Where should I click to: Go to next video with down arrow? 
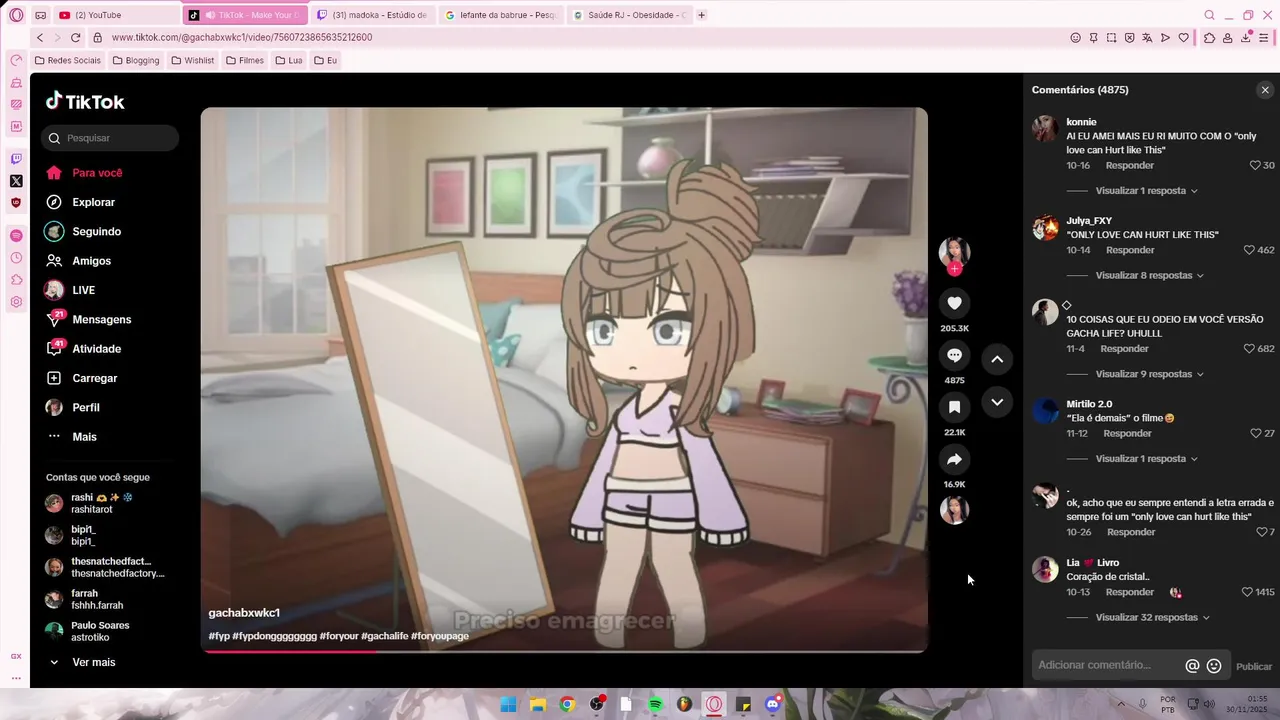pyautogui.click(x=997, y=402)
